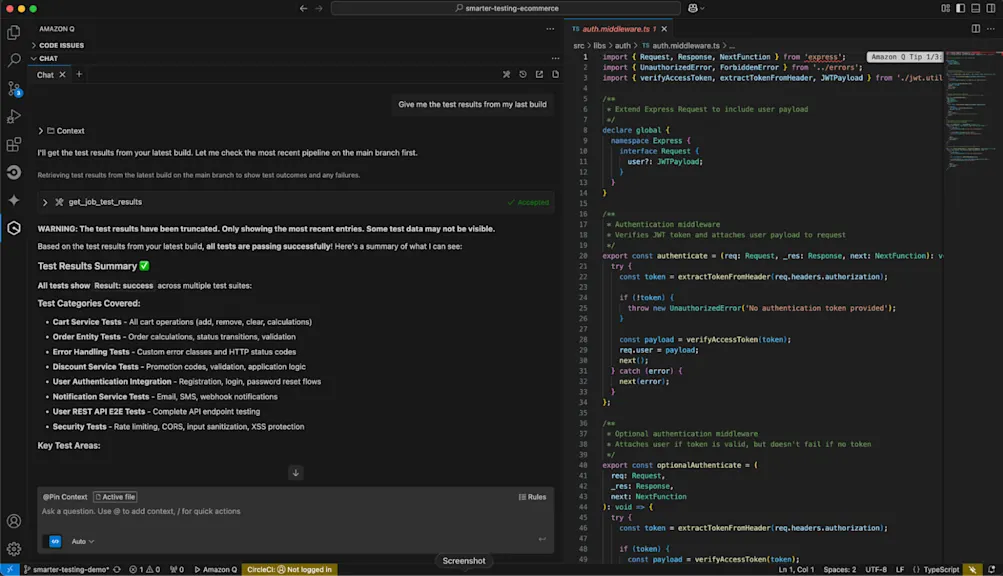The width and height of the screenshot is (1003, 576).
Task: Open the Run and Debug view
Action: tap(13, 116)
